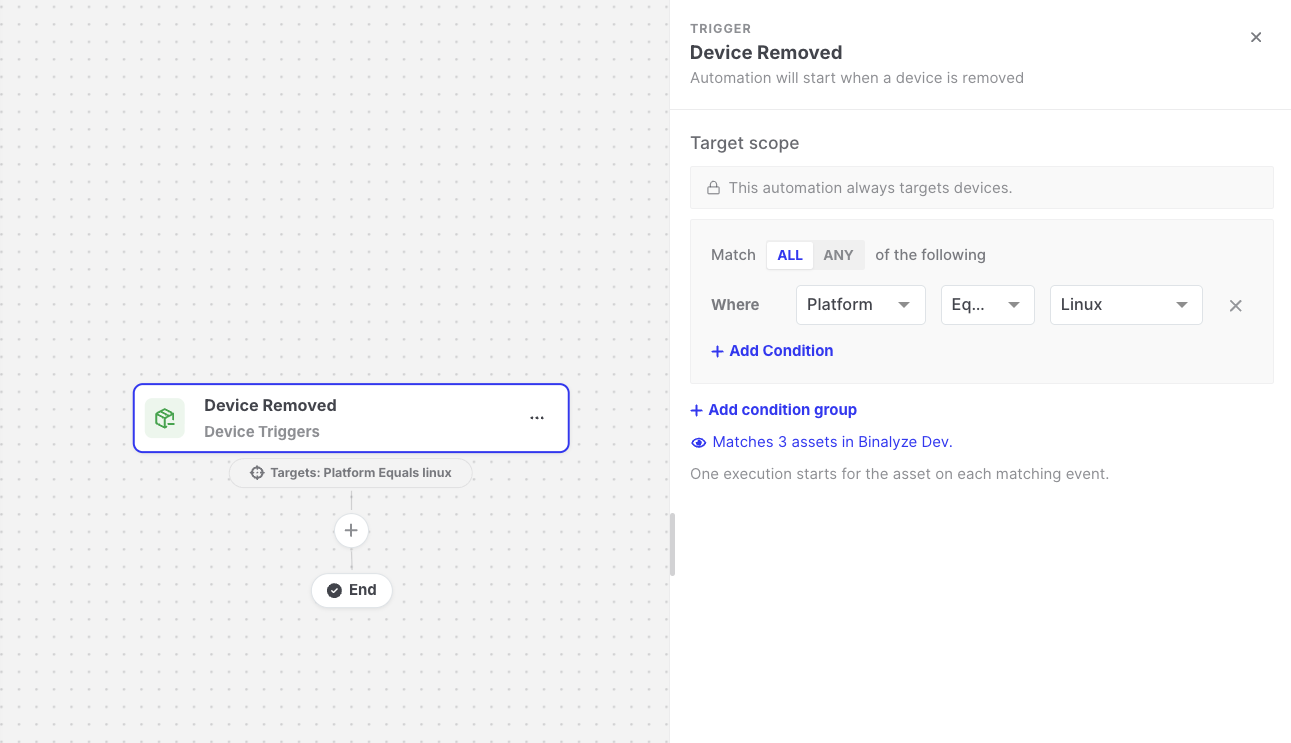Click the One execution starts description text
The width and height of the screenshot is (1291, 743).
(900, 474)
